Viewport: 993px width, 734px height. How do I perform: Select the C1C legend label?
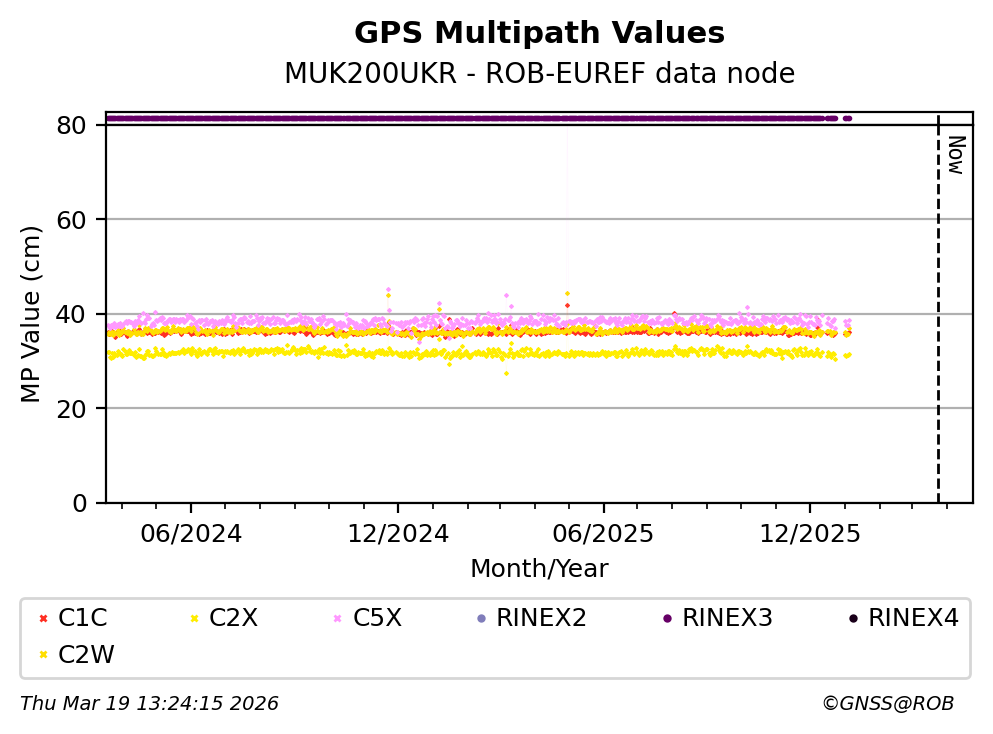click(83, 618)
